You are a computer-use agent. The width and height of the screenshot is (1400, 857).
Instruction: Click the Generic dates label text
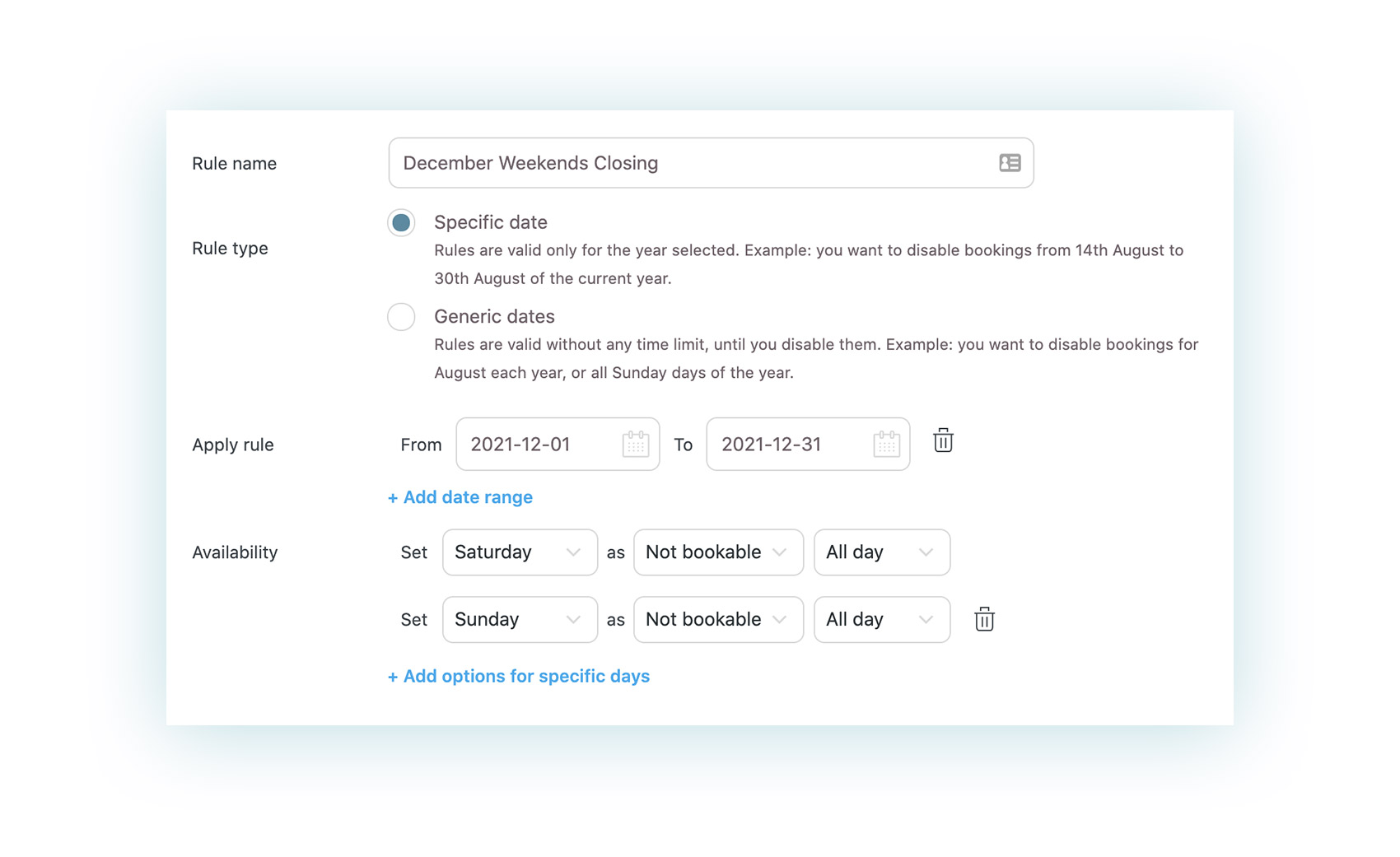(494, 316)
